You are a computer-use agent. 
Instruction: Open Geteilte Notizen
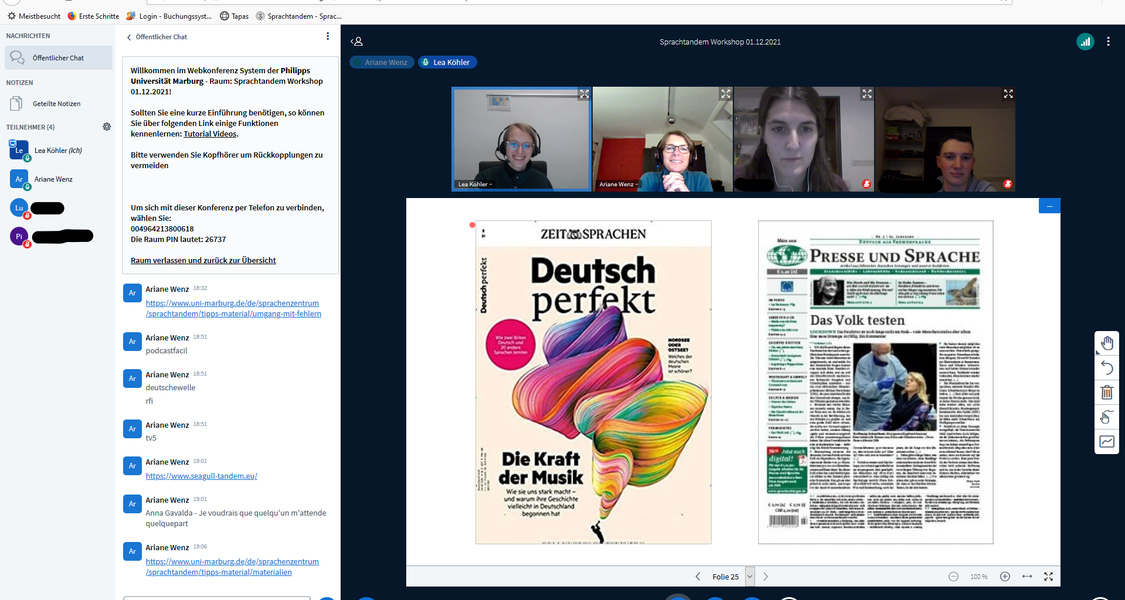pyautogui.click(x=57, y=103)
